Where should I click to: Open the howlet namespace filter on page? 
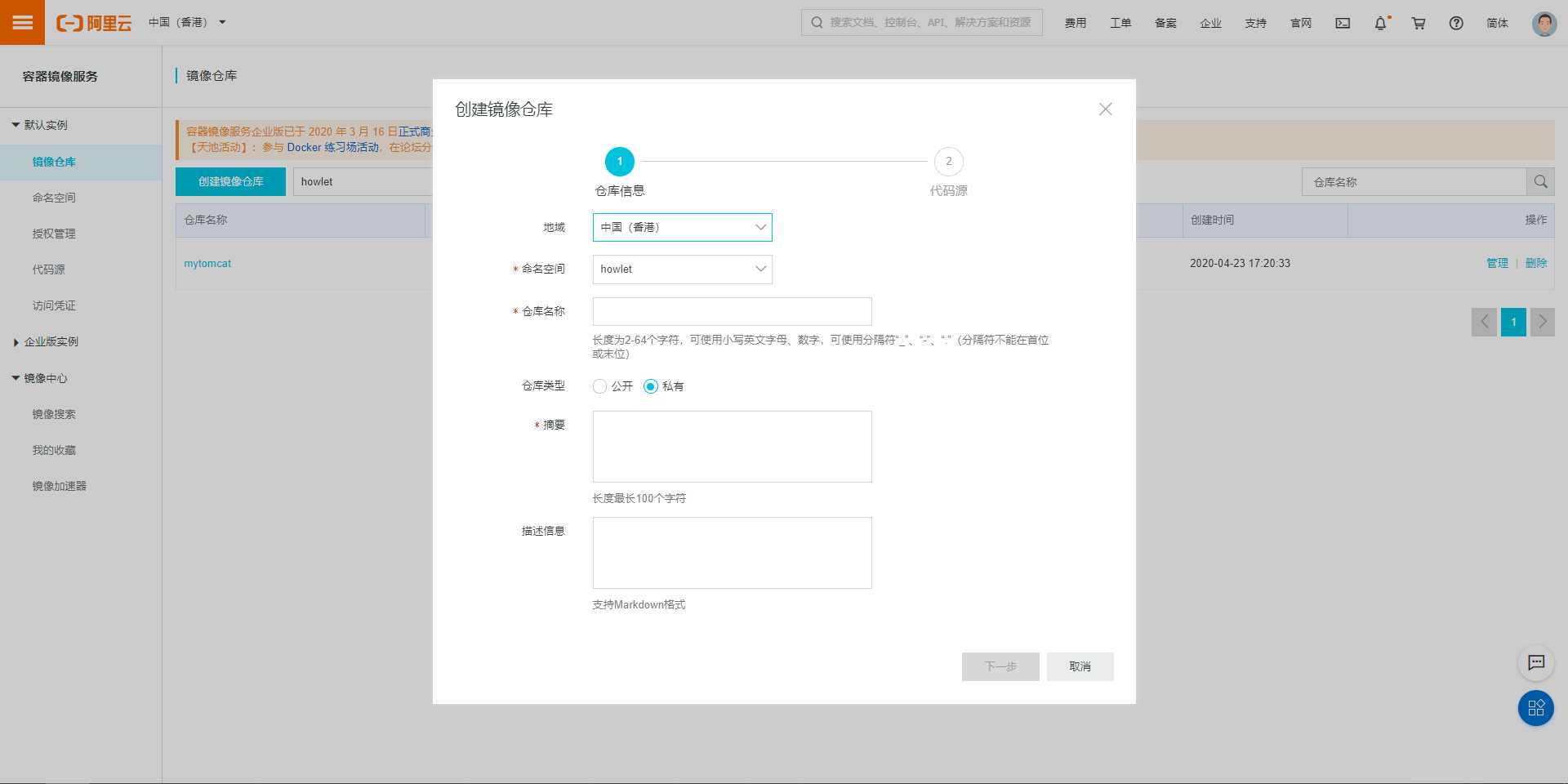363,182
